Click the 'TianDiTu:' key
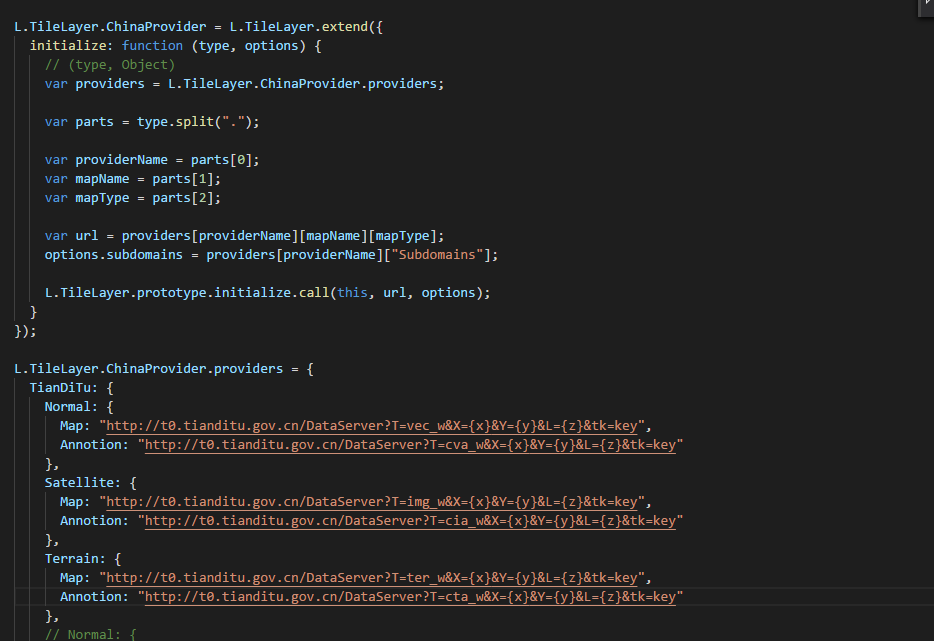 [x=64, y=388]
